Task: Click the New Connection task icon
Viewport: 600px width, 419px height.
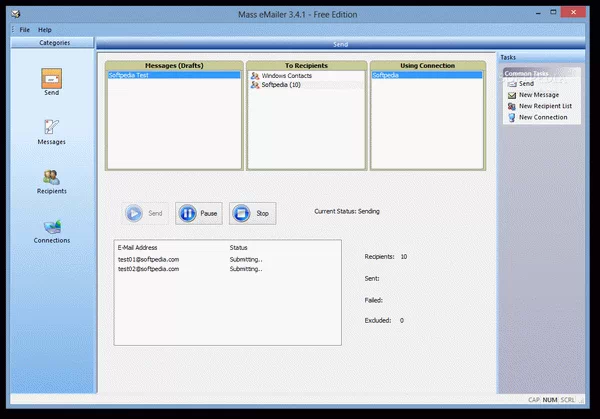Action: pos(512,117)
